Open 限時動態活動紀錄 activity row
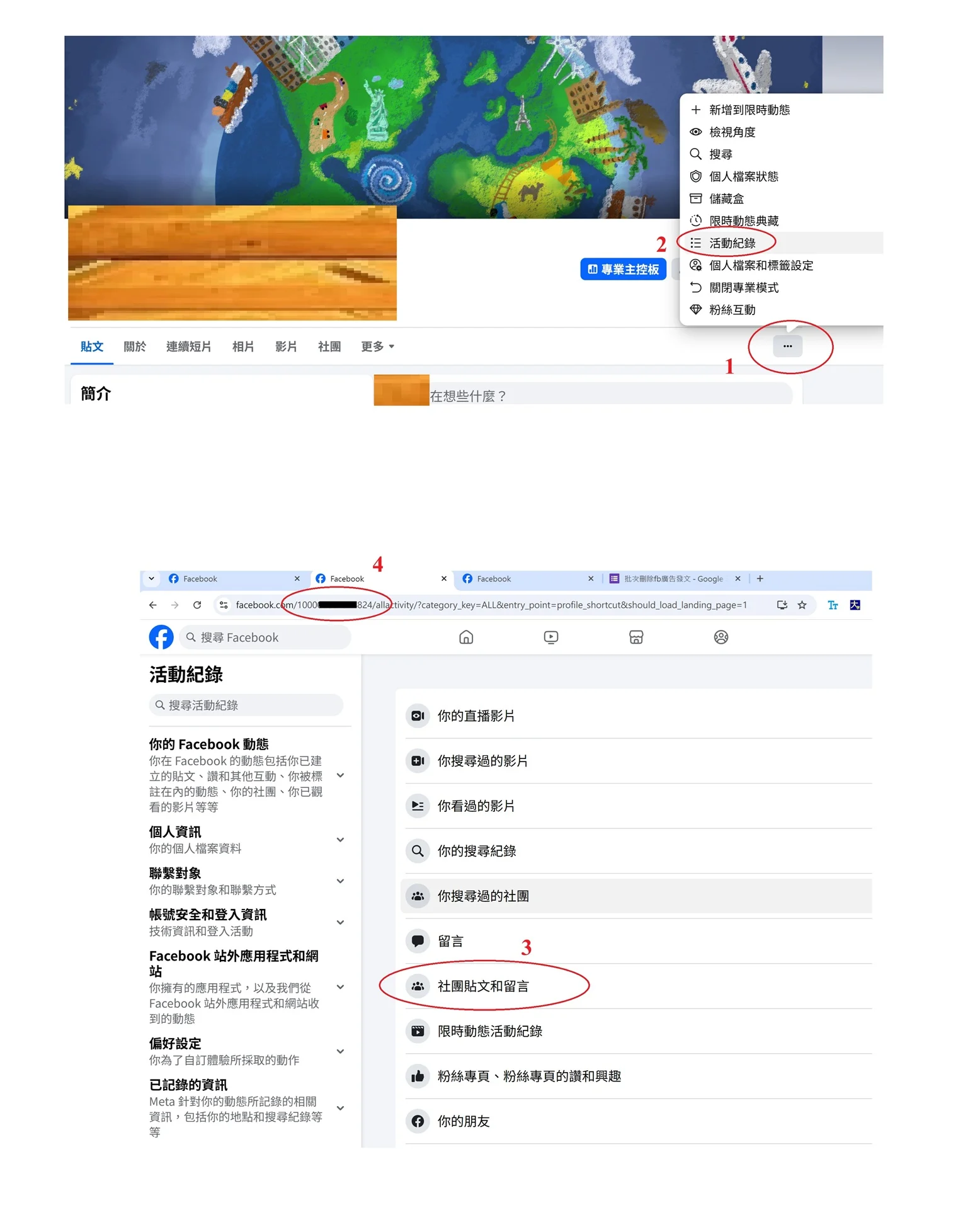Screen dimensions: 980x1227 click(x=636, y=1031)
